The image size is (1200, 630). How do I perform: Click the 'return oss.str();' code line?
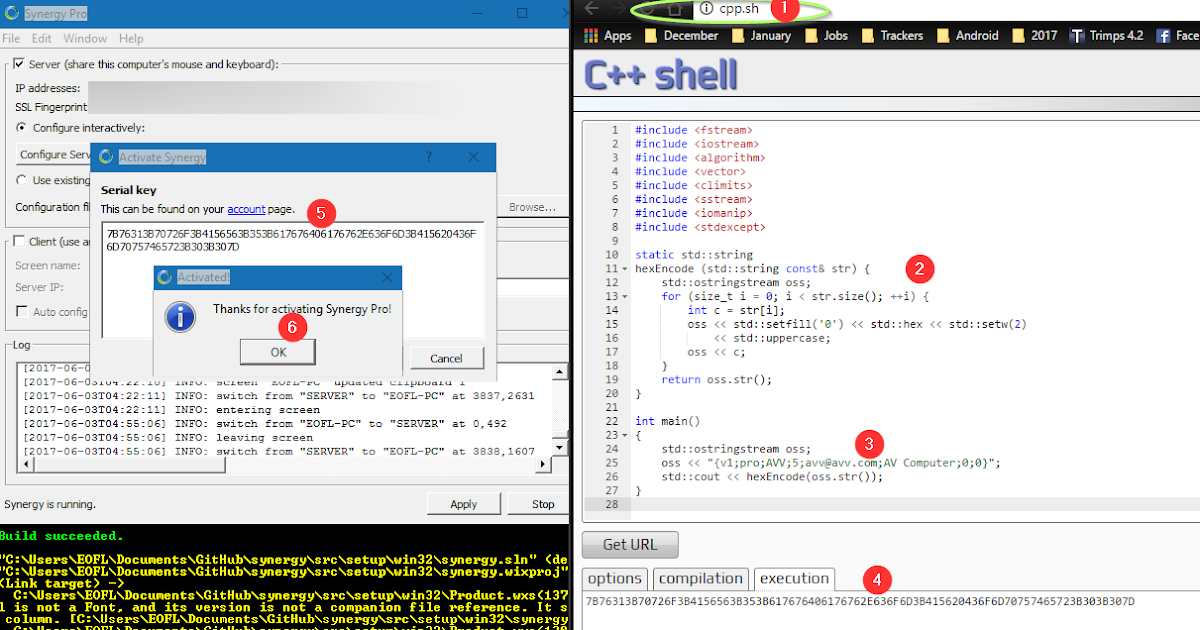[x=717, y=379]
